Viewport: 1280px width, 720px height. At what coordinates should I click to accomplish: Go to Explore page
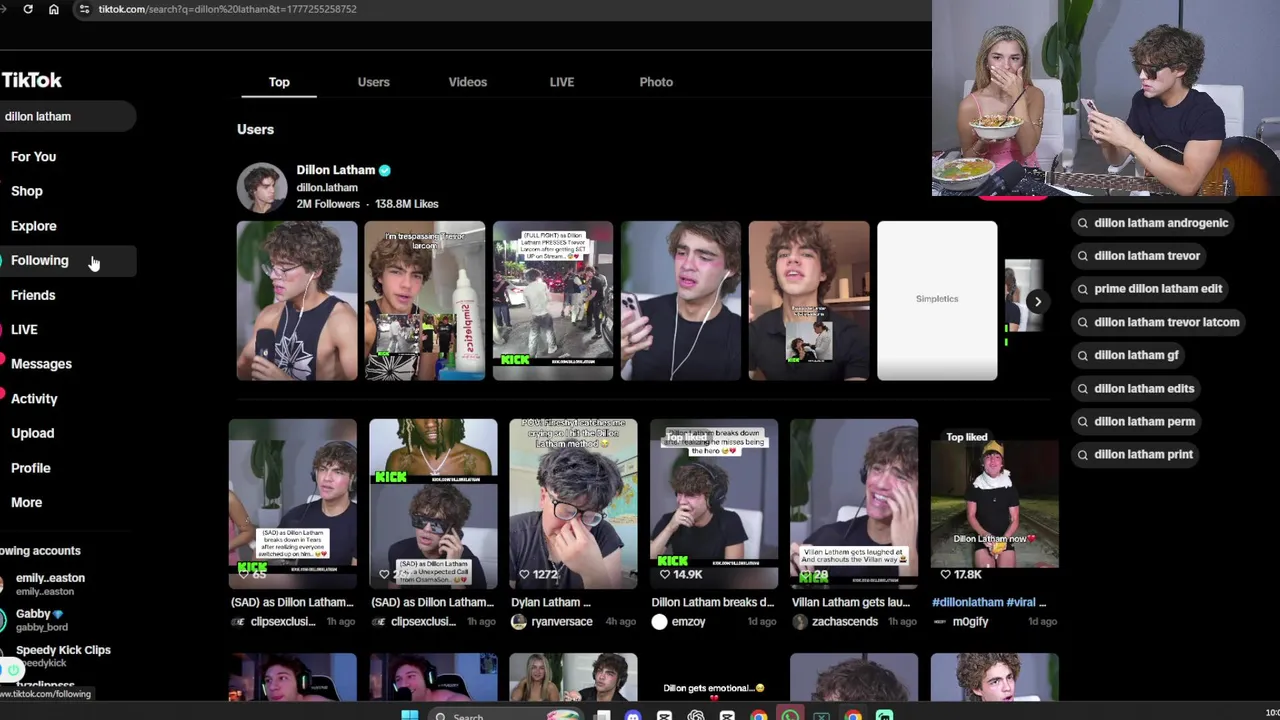(x=34, y=226)
